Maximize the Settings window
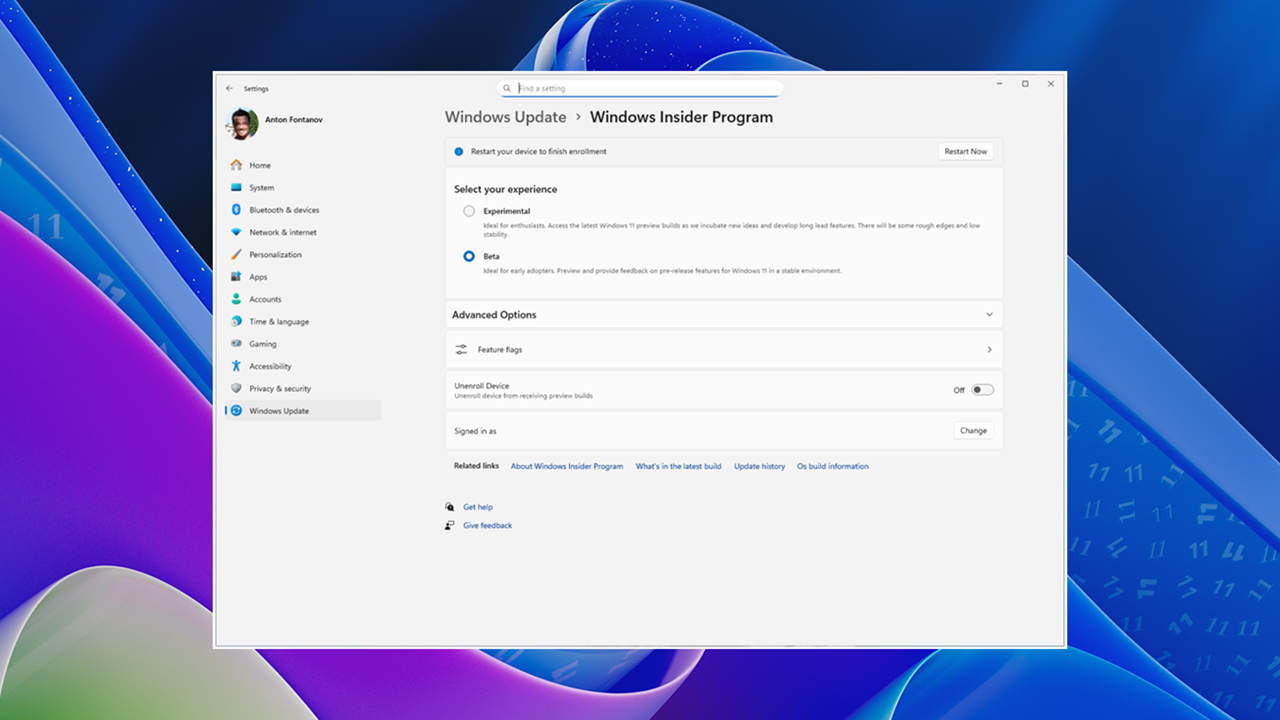 (1025, 84)
